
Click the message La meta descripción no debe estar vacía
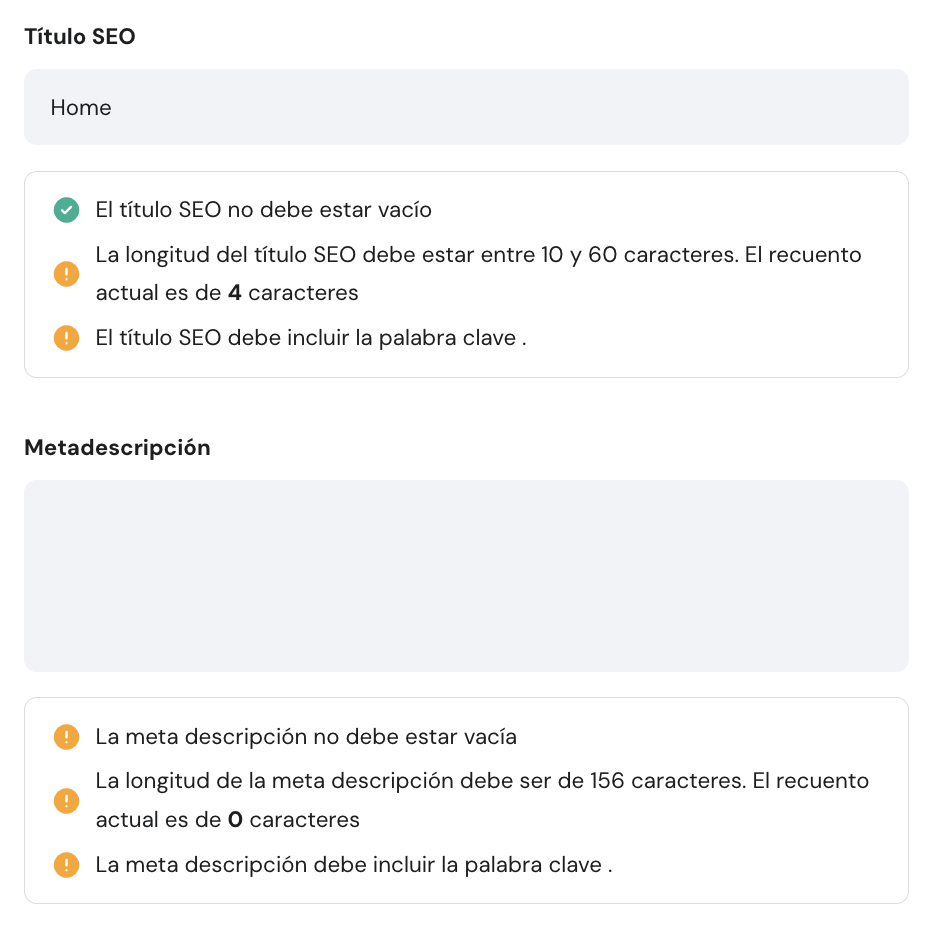tap(306, 736)
